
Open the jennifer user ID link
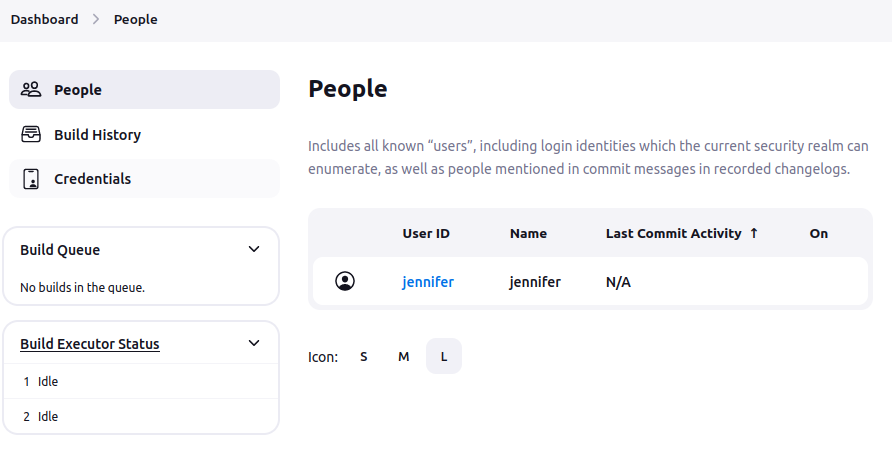(x=428, y=282)
